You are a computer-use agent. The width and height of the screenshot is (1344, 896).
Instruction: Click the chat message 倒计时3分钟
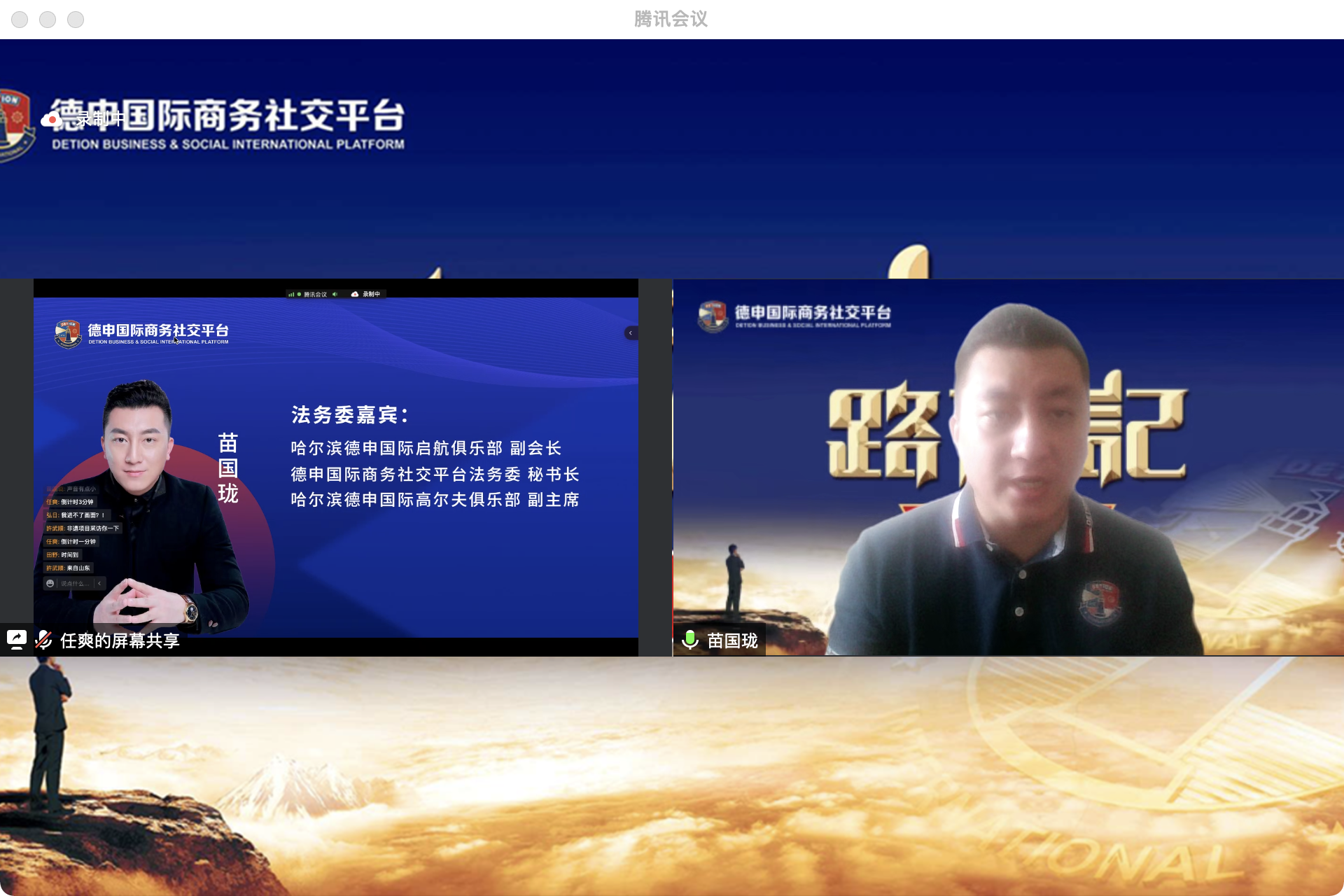[70, 502]
